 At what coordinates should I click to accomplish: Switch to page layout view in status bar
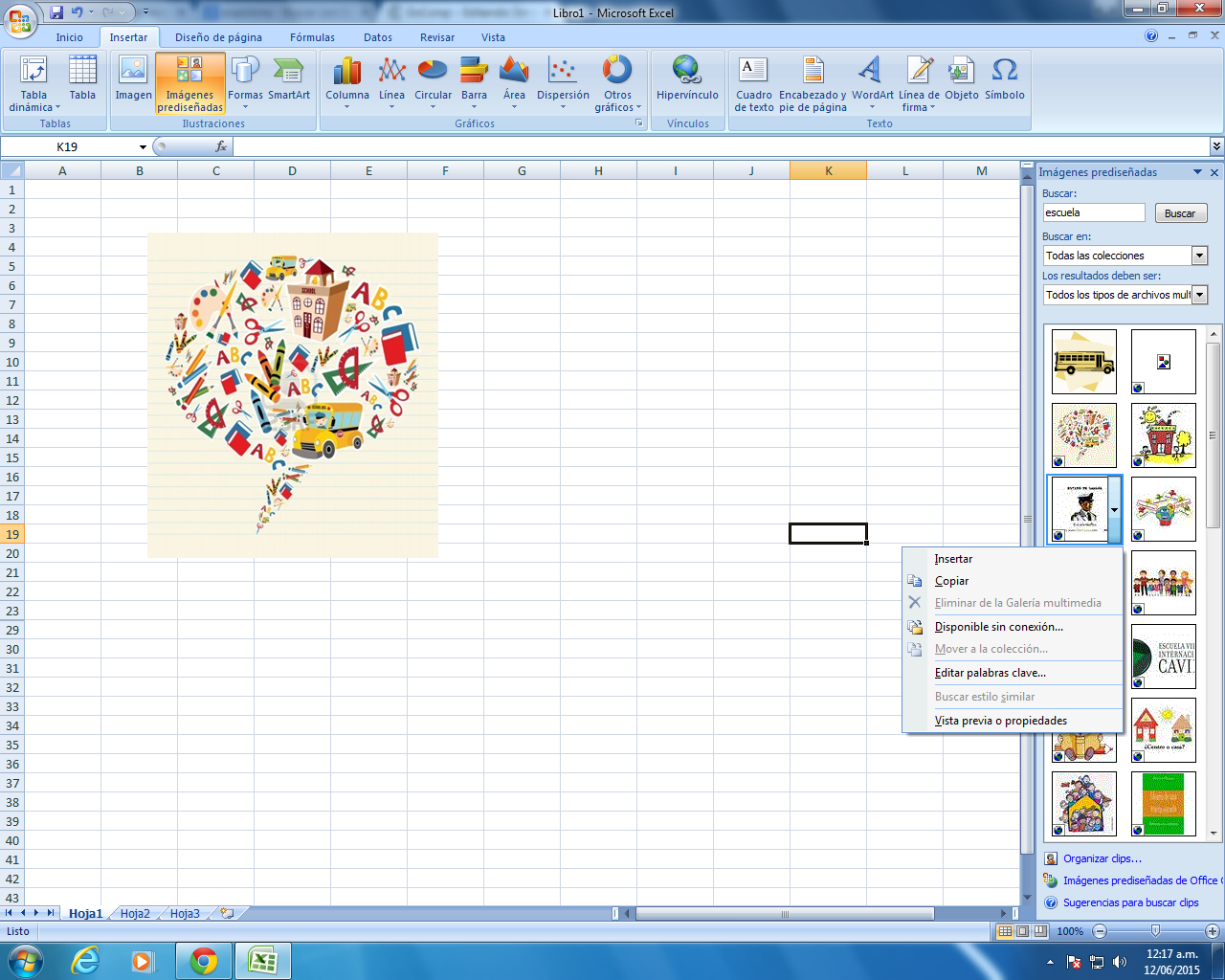pos(1022,931)
